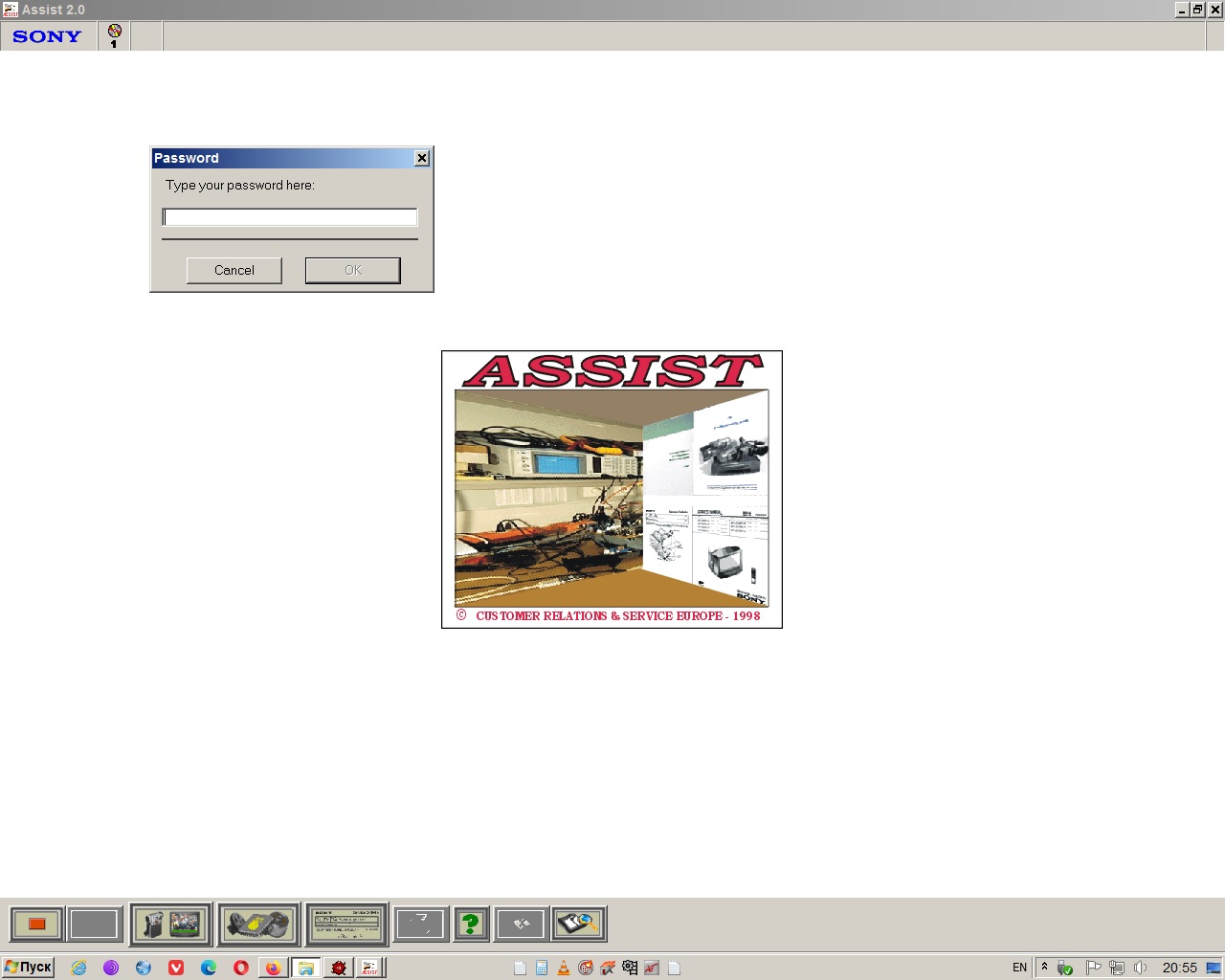
Task: Open the service bulletin form button
Action: (x=346, y=924)
